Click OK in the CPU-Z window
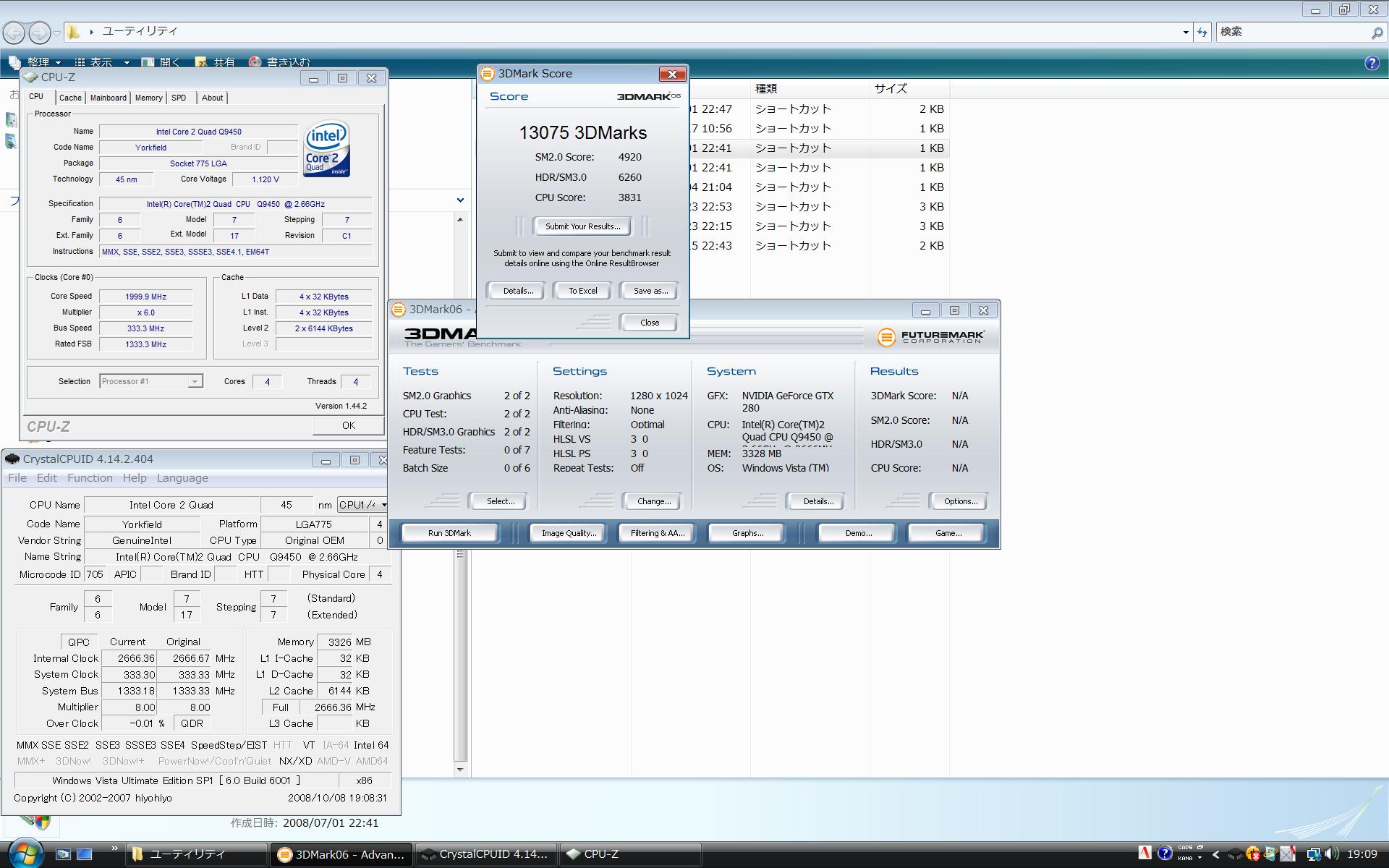Image resolution: width=1389 pixels, height=868 pixels. coord(348,425)
